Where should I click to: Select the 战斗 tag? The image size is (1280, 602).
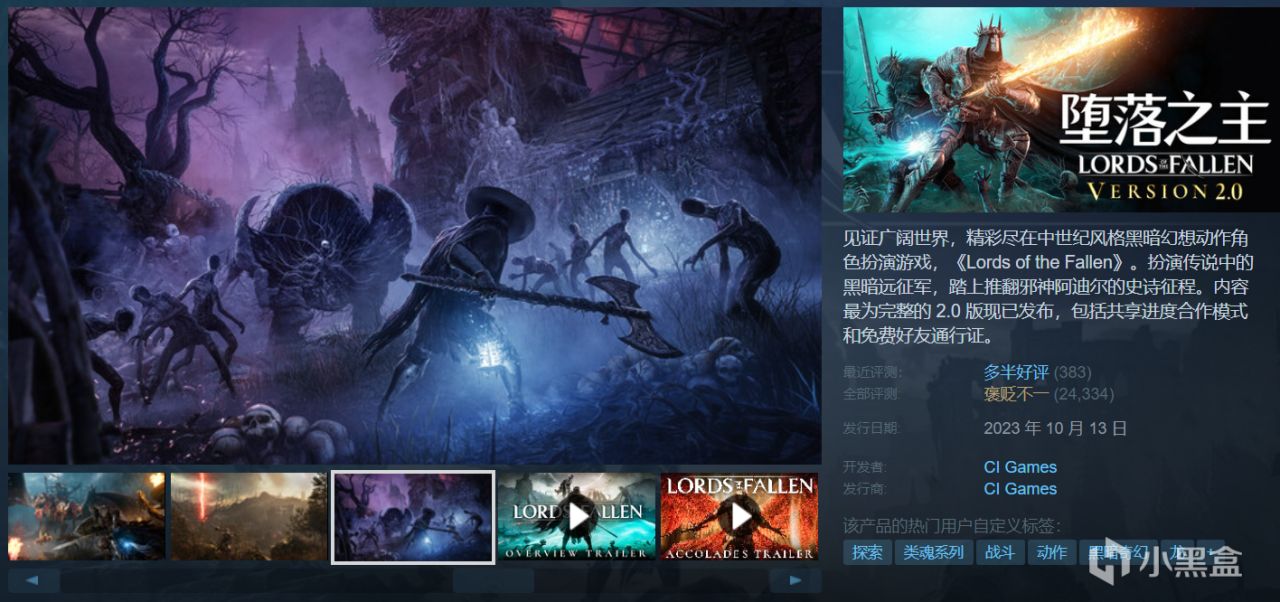click(x=999, y=552)
